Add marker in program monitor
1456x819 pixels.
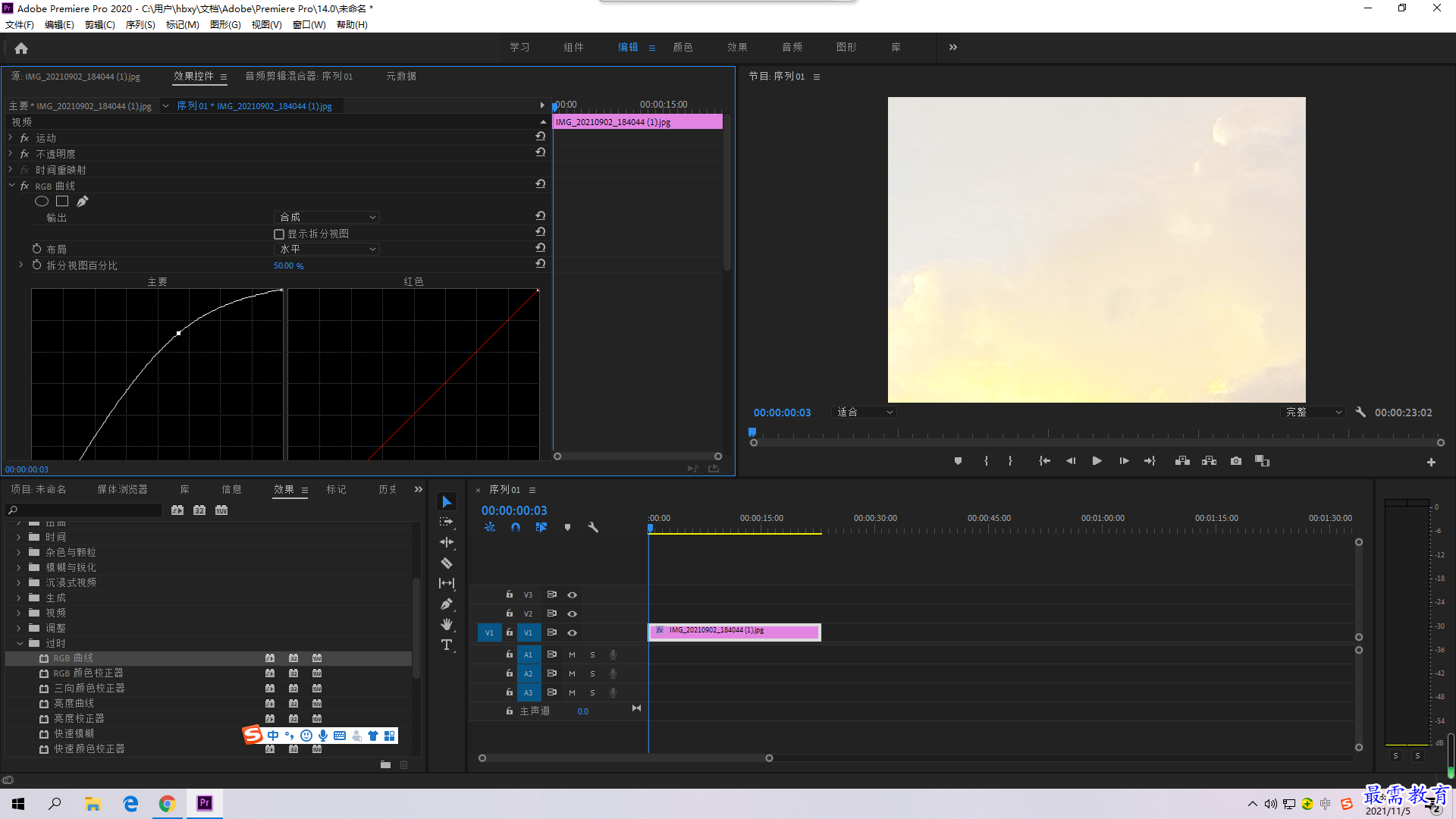(958, 461)
